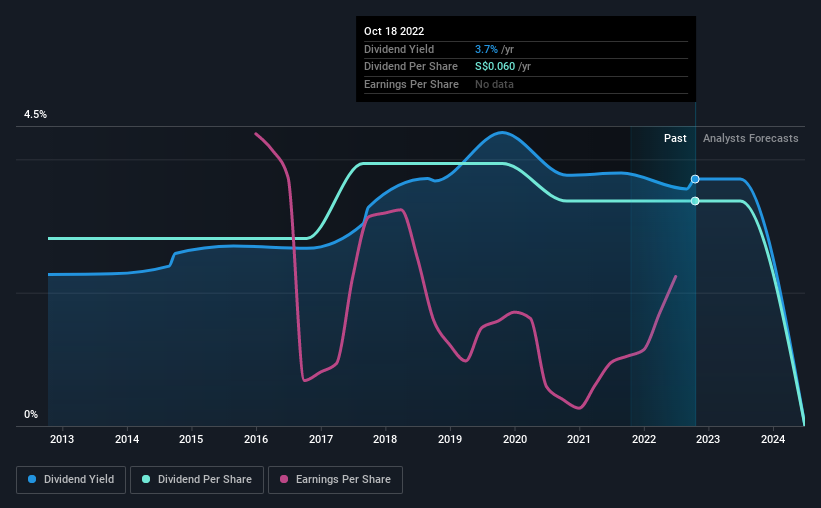The height and width of the screenshot is (508, 821).
Task: Click the 2014 x-axis label
Action: pos(127,439)
